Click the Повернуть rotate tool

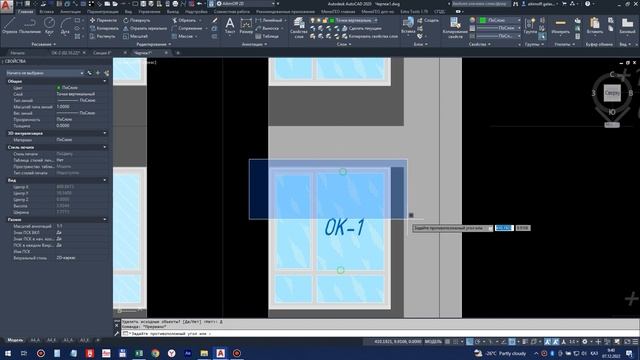[137, 20]
